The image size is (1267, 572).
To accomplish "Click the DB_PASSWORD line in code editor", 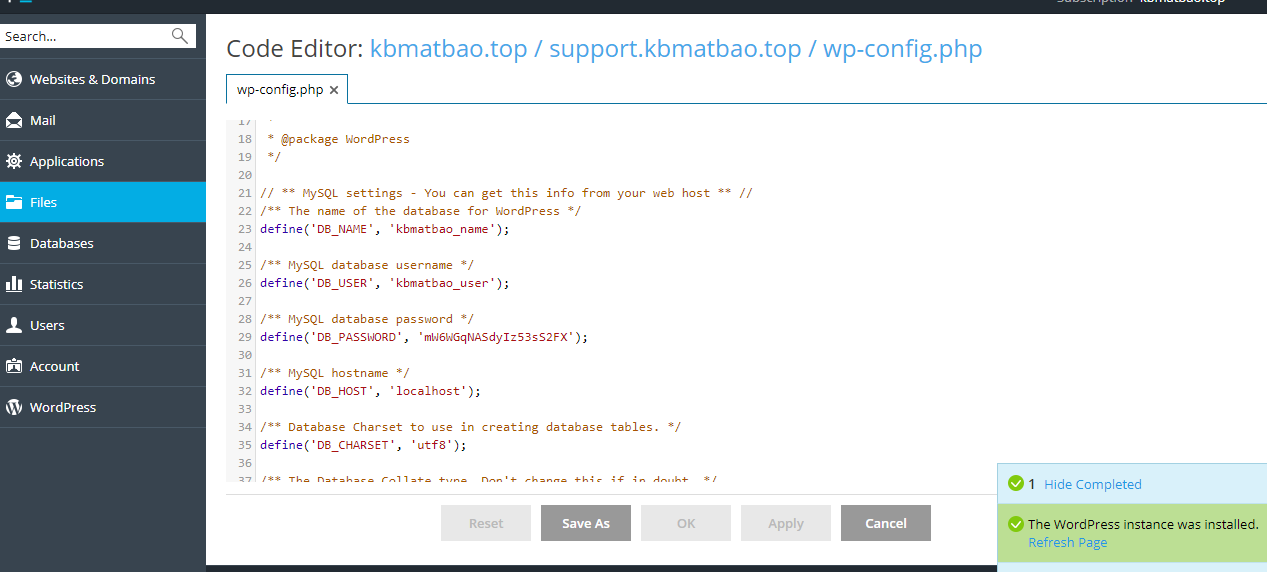I will point(424,337).
